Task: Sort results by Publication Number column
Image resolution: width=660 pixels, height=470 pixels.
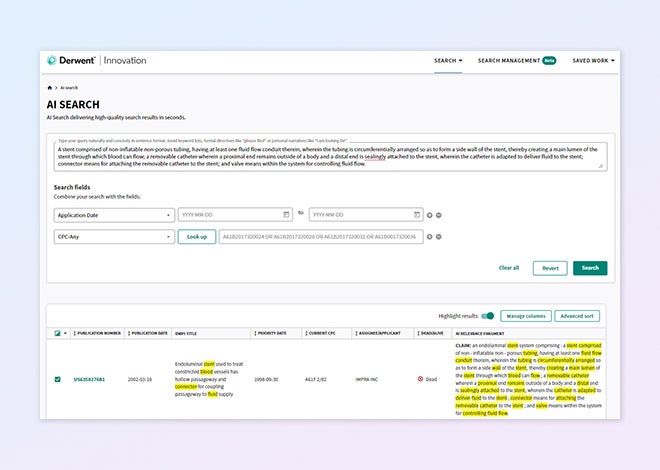Action: (x=98, y=333)
